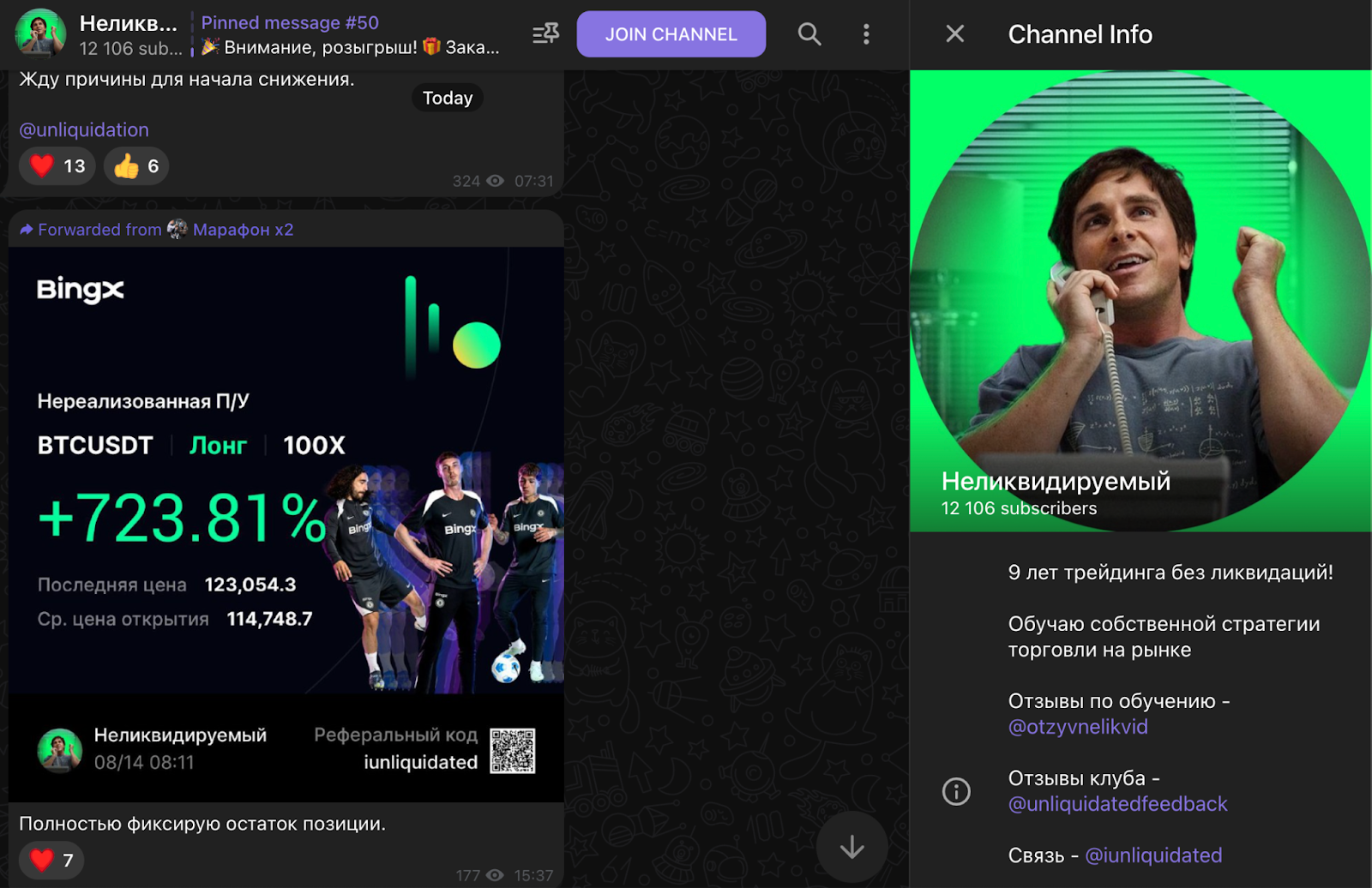The width and height of the screenshot is (1372, 888).
Task: Open the @iunliquidated contact link
Action: click(1153, 855)
